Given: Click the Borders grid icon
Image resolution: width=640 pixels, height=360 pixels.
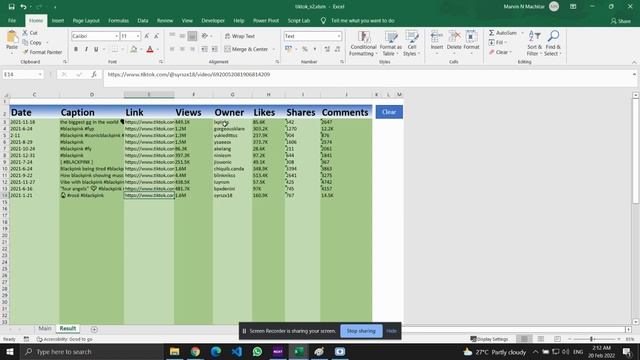Looking at the screenshot, I should [x=115, y=49].
